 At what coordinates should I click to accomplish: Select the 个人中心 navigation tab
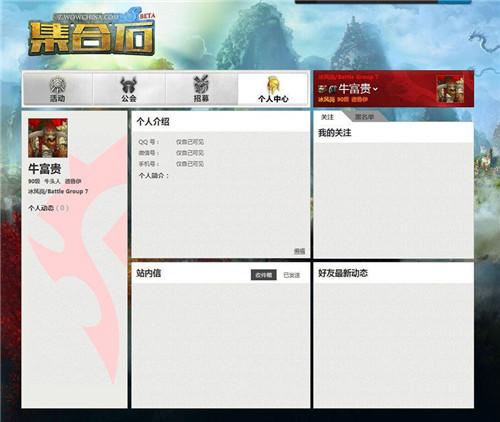click(x=273, y=89)
